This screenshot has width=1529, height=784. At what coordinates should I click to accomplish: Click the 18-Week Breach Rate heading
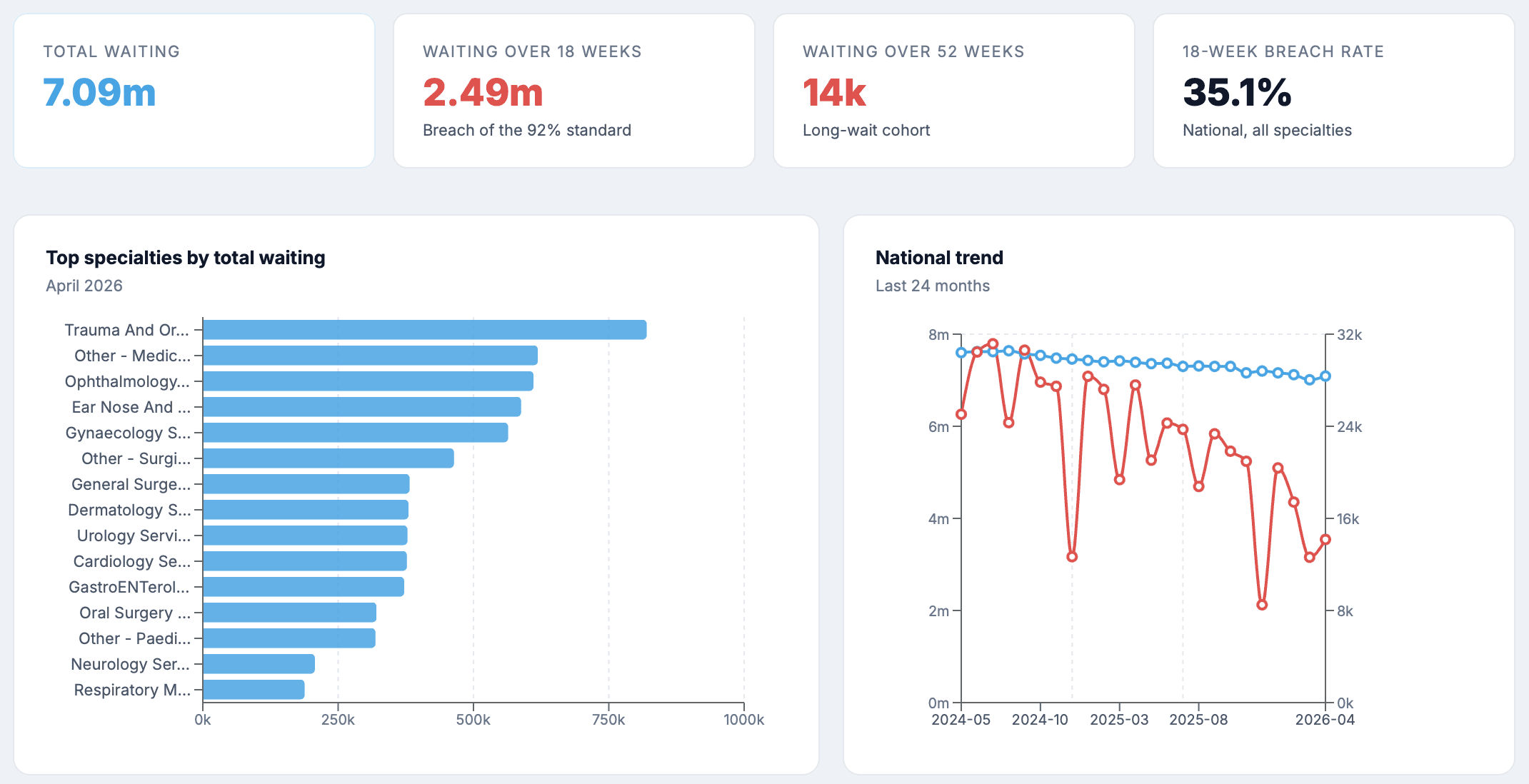point(1283,51)
